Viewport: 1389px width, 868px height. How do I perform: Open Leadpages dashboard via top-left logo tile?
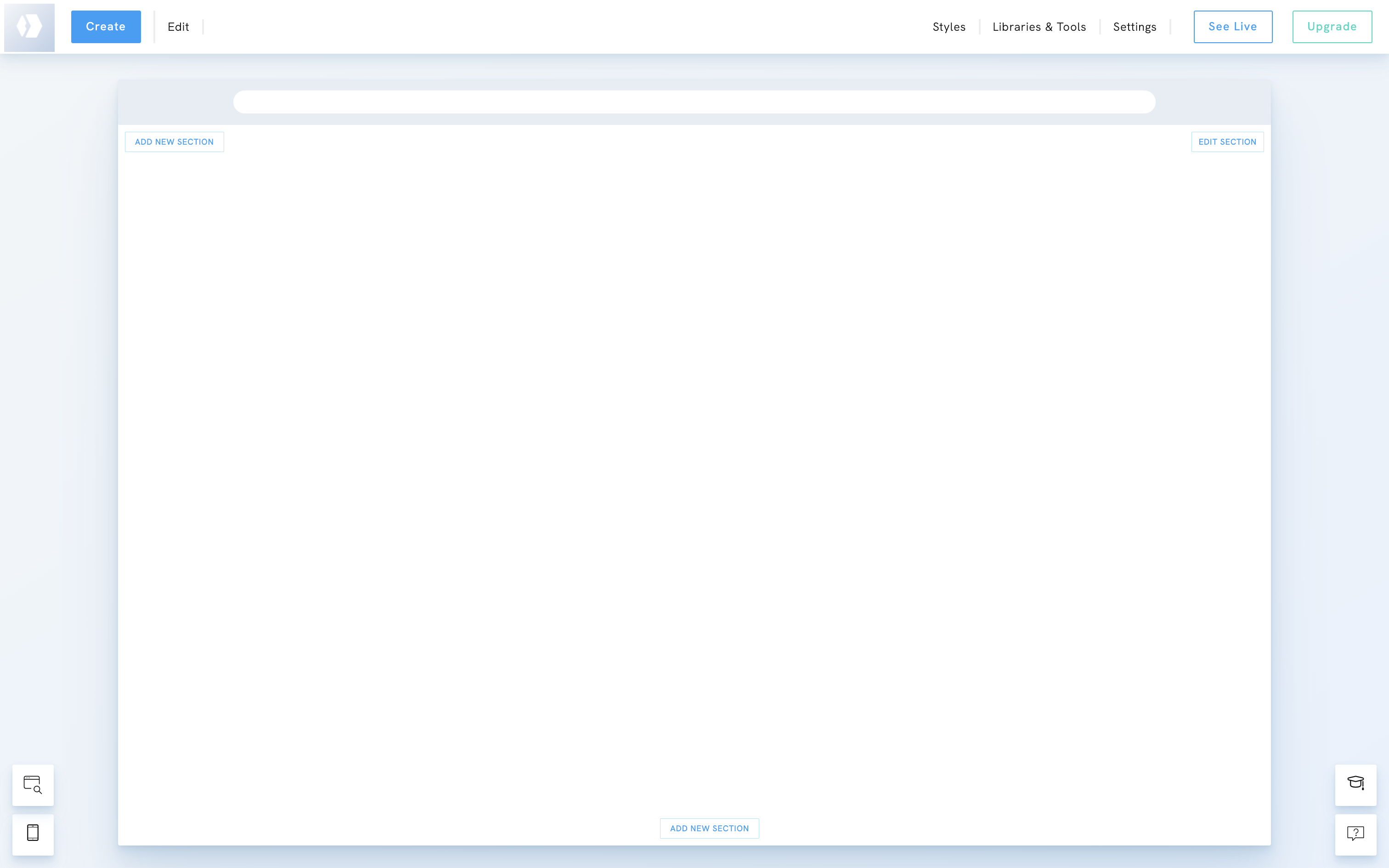click(29, 27)
